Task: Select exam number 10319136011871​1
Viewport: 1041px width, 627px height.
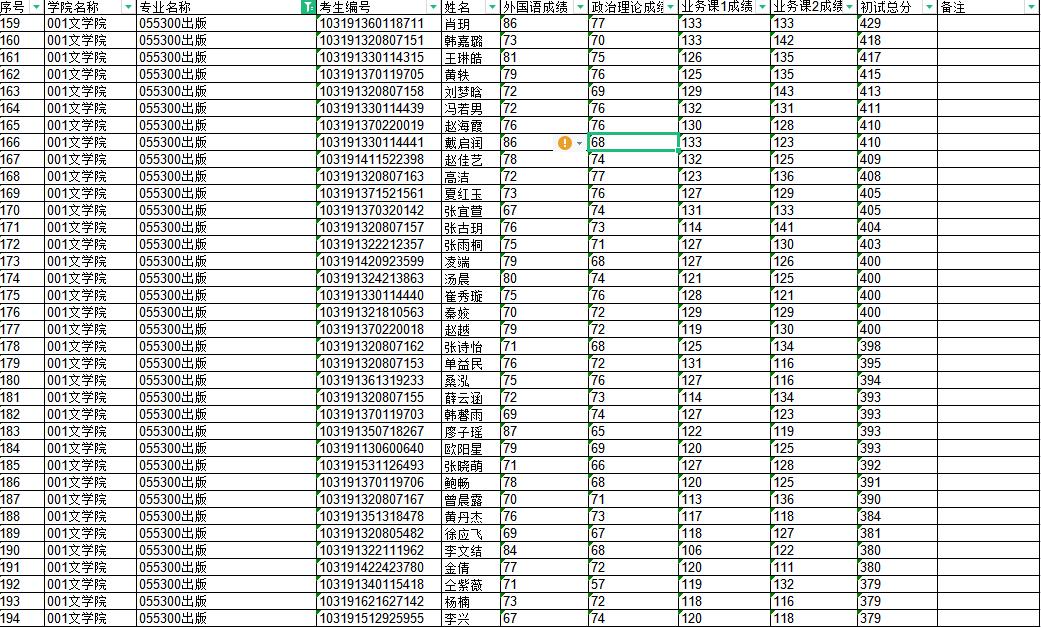Action: tap(379, 24)
